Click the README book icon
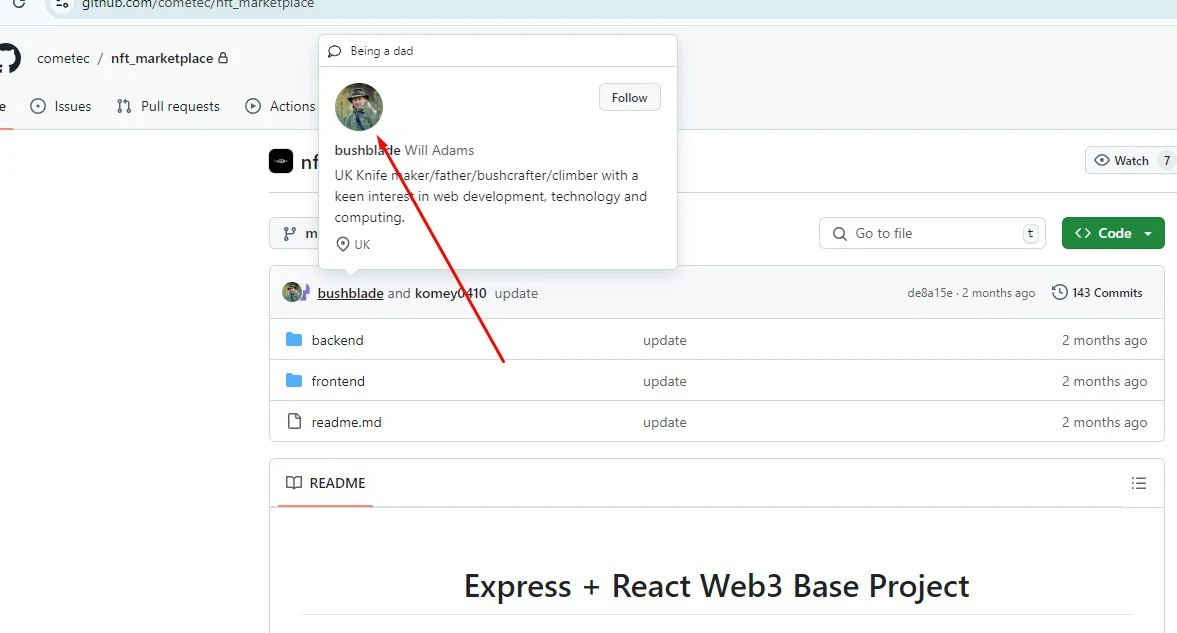This screenshot has width=1177, height=633. click(293, 483)
